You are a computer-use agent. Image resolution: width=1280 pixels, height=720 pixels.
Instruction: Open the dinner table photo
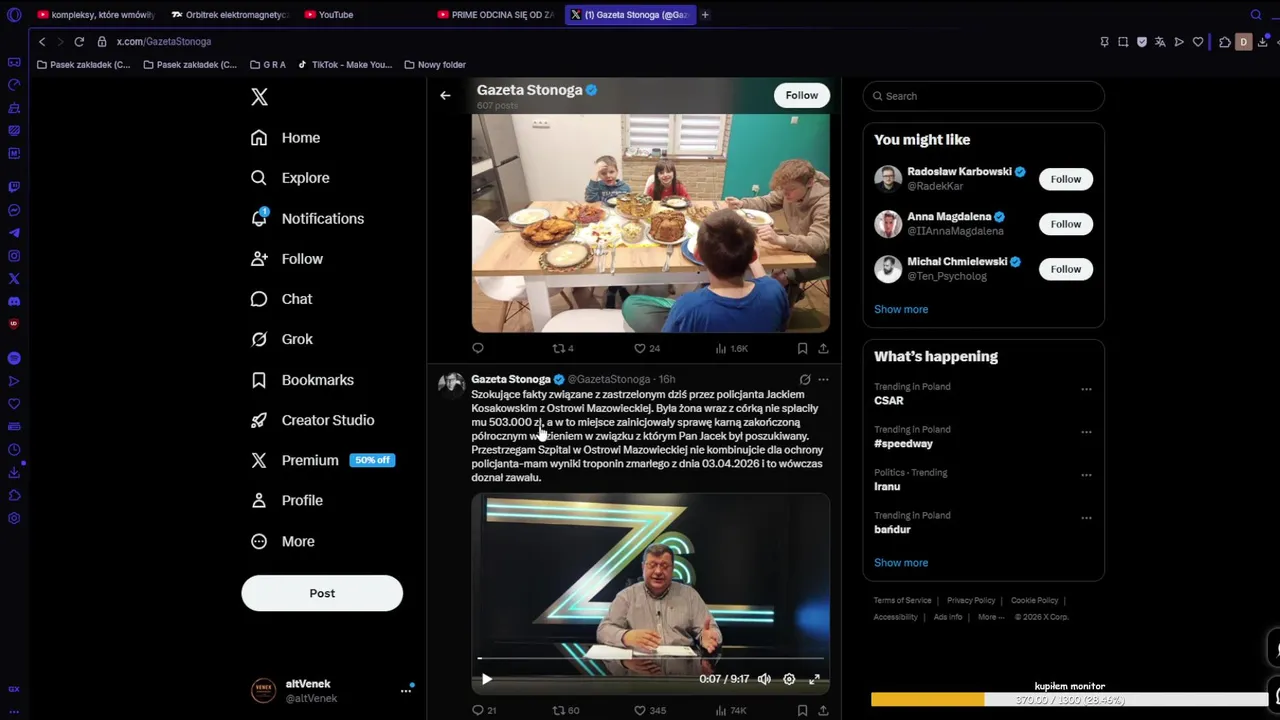[x=650, y=222]
